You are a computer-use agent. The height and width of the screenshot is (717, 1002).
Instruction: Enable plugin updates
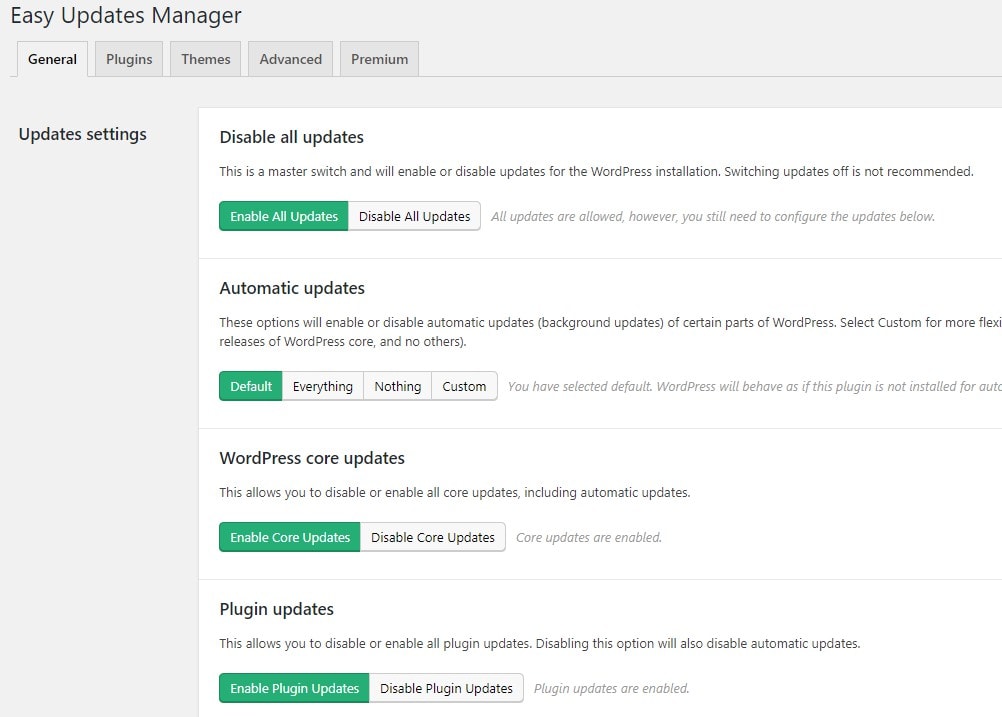(x=293, y=688)
